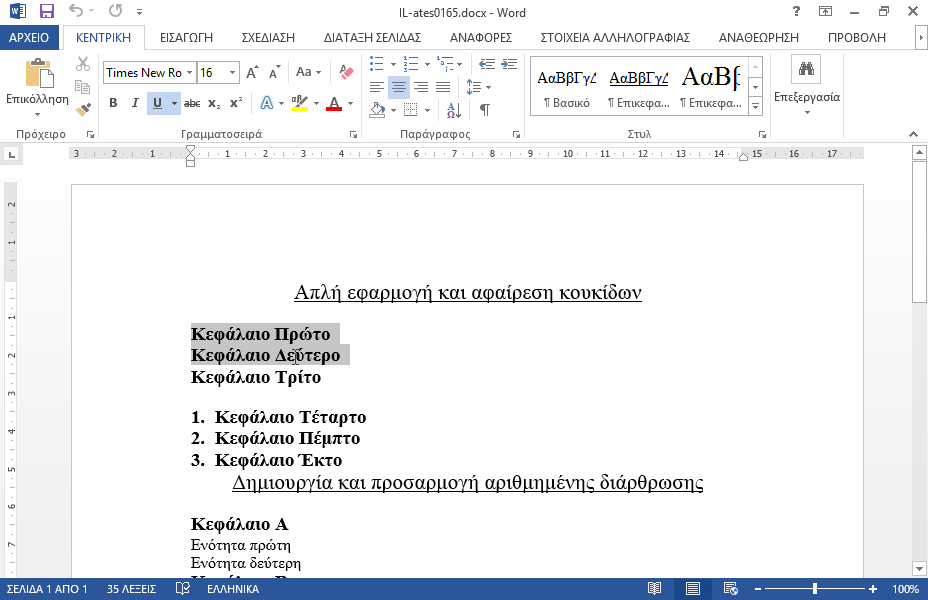Image resolution: width=928 pixels, height=600 pixels.
Task: Adjust the zoom slider handle in status bar
Action: 815,589
